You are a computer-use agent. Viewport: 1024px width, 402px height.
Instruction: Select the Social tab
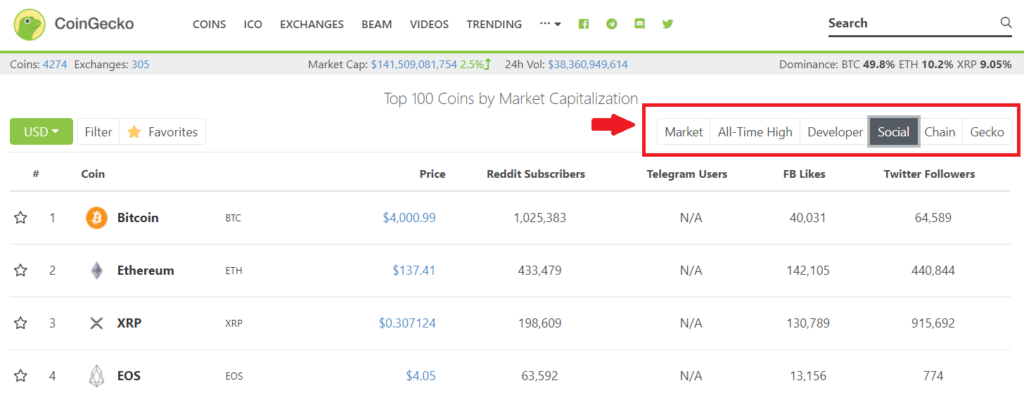coord(893,132)
